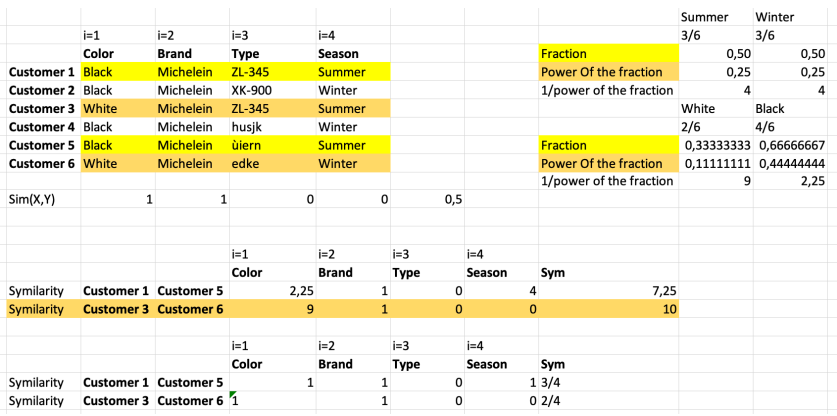
Task: Click the cell containing ZL-345 for Customer 1
Action: pos(272,72)
